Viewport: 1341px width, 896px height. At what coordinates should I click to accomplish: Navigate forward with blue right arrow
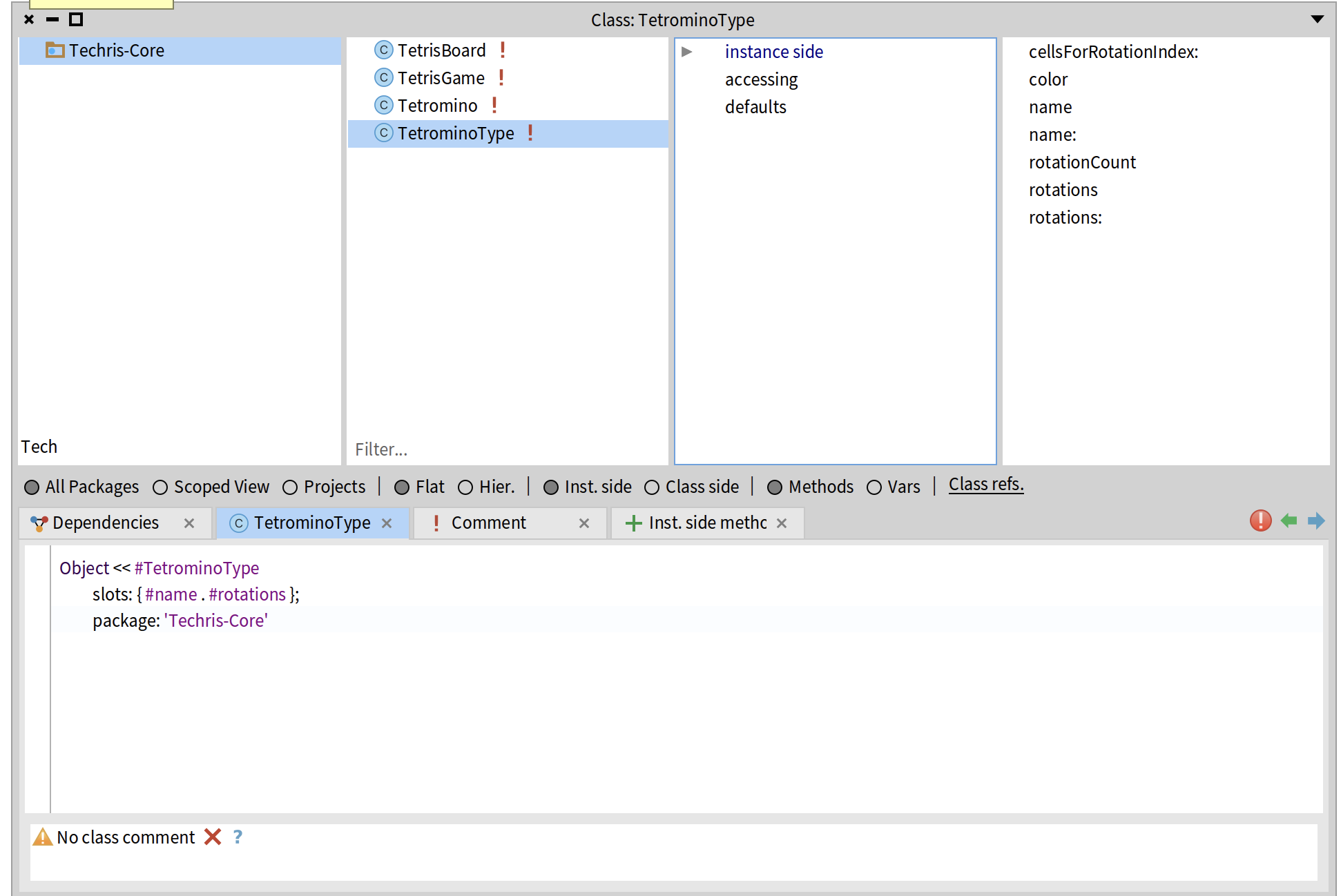pos(1316,520)
